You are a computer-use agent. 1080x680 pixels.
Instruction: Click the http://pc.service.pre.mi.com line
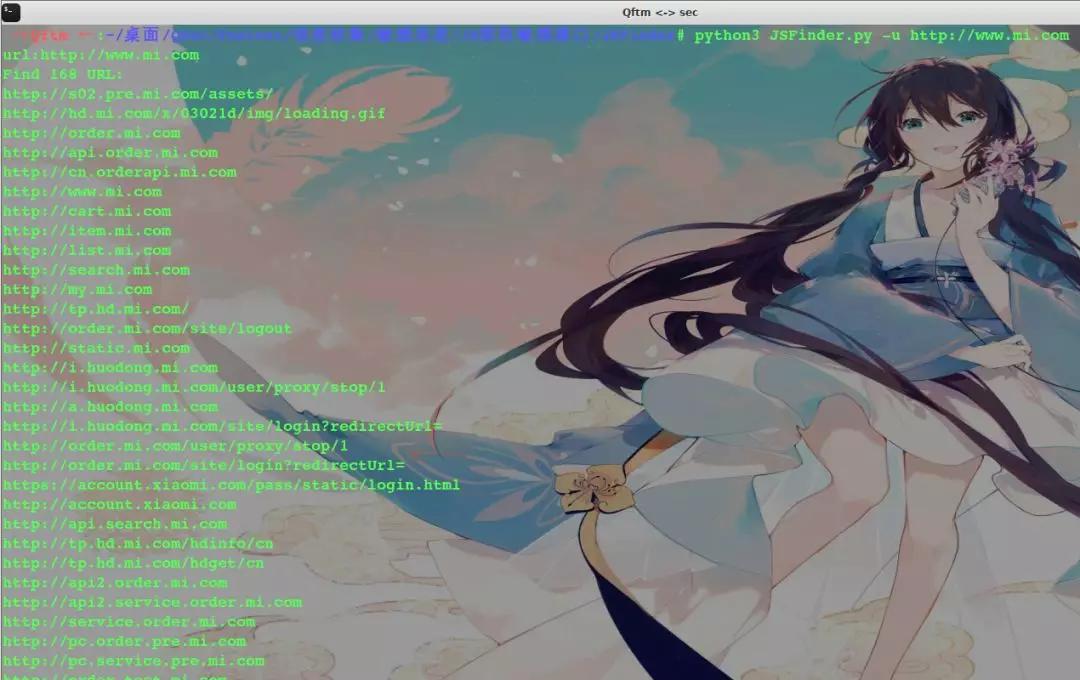pos(134,661)
